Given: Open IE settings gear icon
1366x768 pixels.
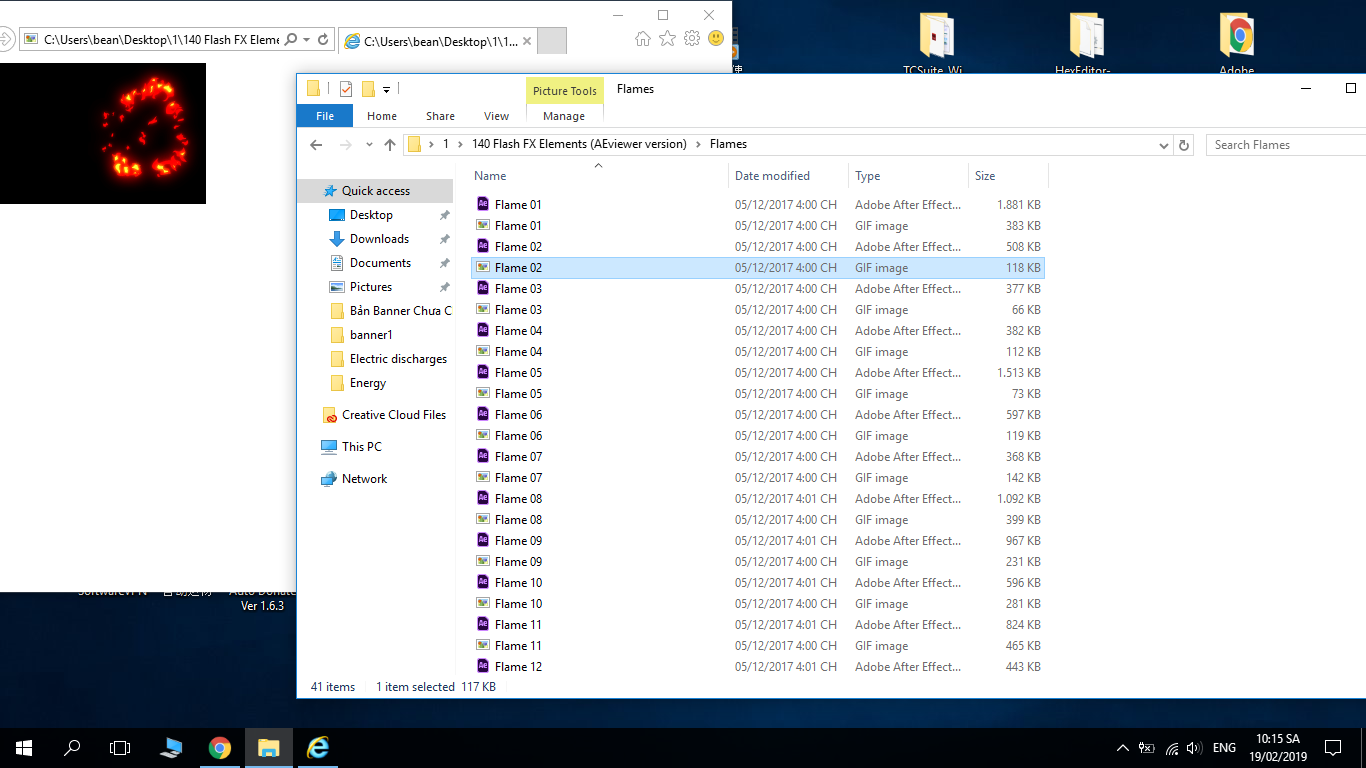Looking at the screenshot, I should point(692,39).
